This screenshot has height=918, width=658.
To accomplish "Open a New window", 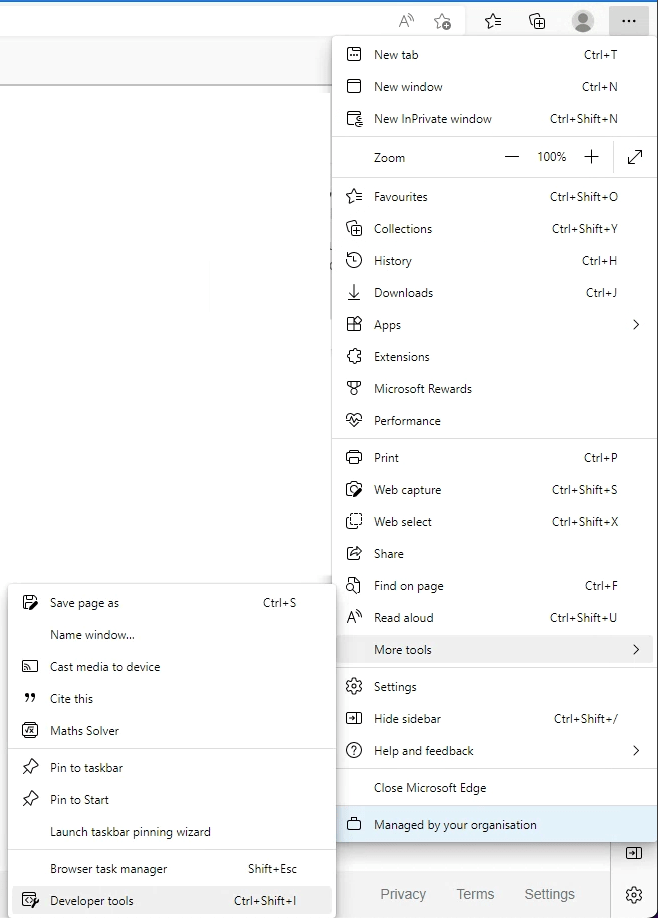I will [494, 87].
